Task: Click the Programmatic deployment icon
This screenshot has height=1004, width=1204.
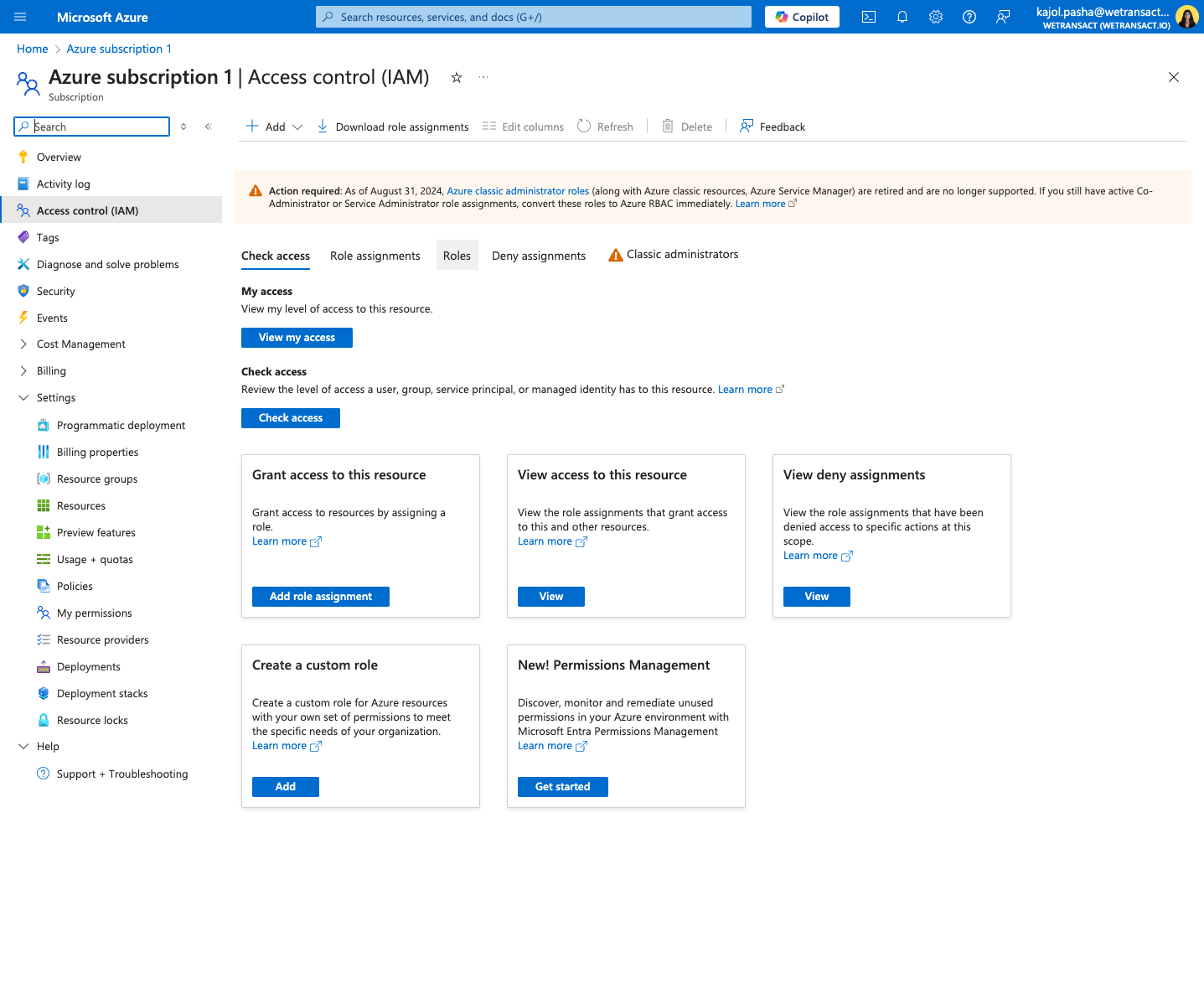Action: pos(44,425)
